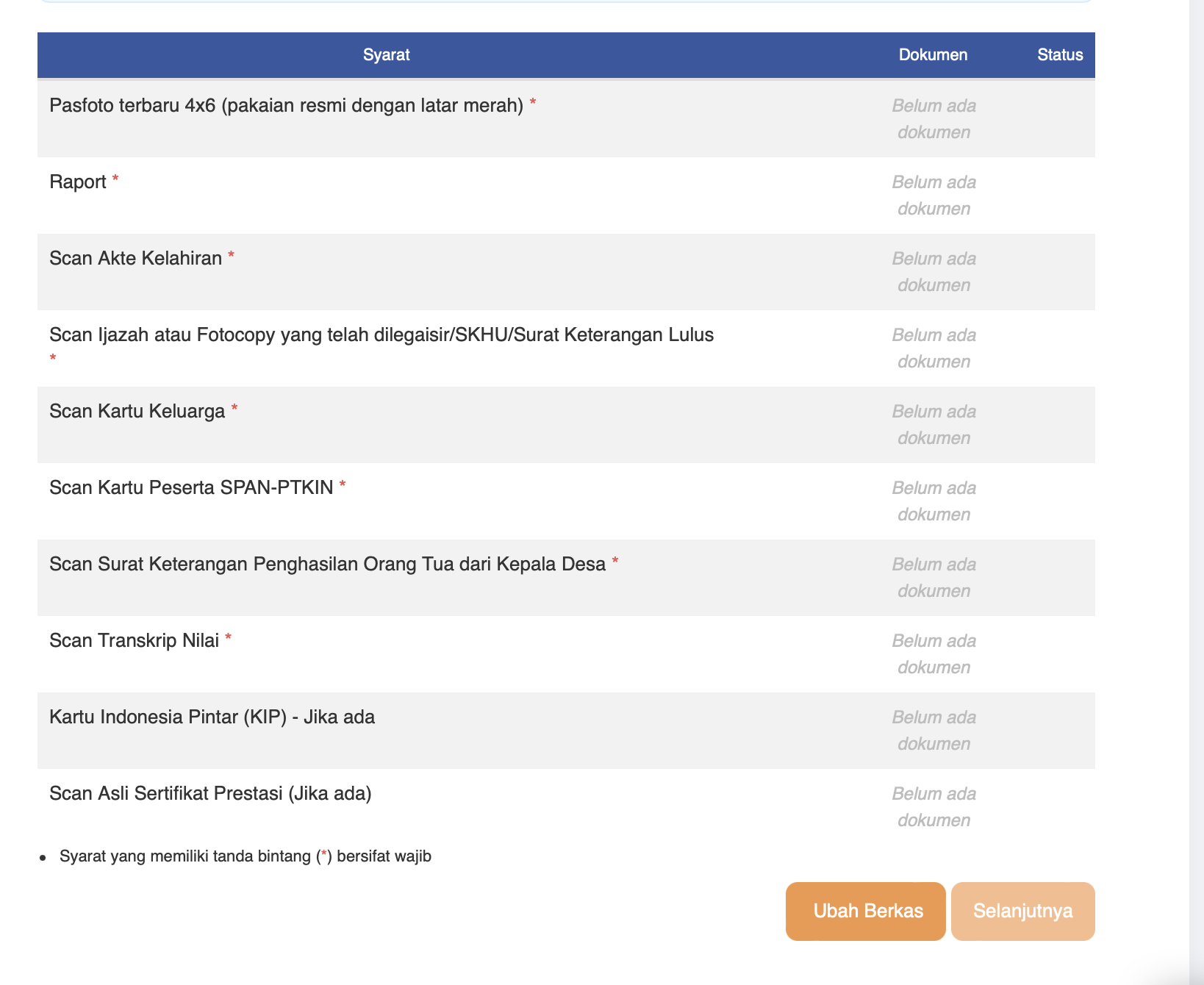Click Belum ada dokumen for Scan Kartu Keluarga

click(x=934, y=423)
